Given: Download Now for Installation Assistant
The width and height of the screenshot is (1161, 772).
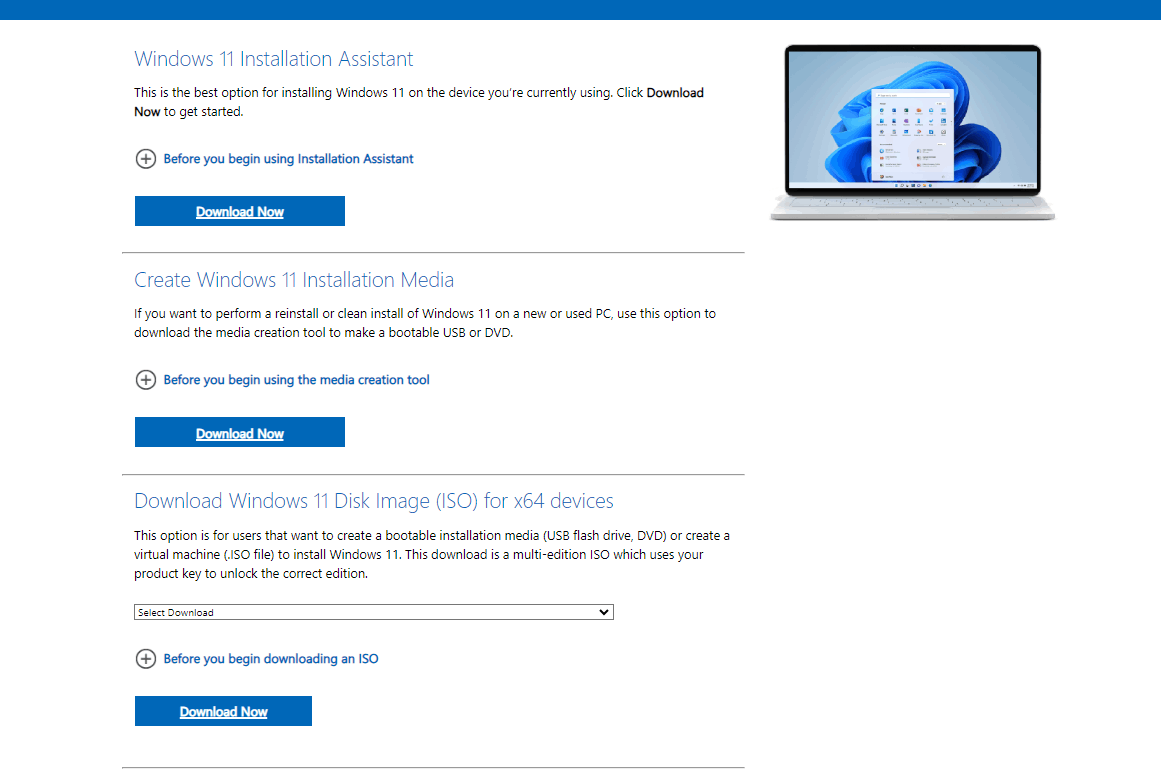Looking at the screenshot, I should tap(240, 211).
